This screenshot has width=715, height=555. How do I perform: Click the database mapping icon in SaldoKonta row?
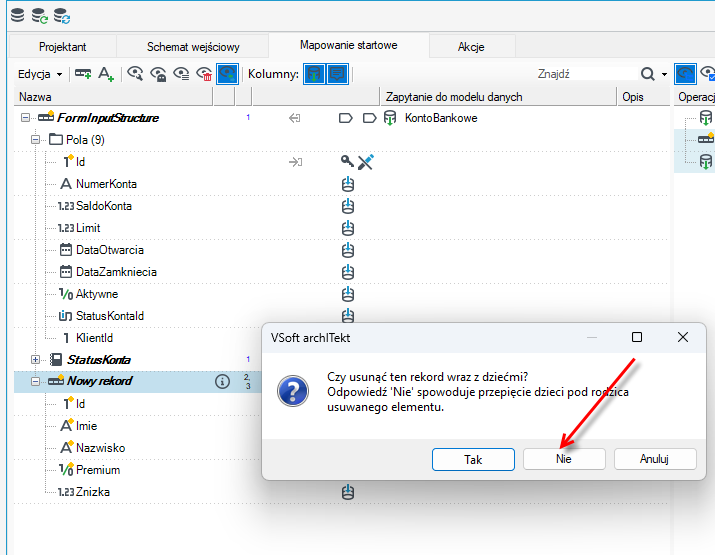pyautogui.click(x=348, y=206)
